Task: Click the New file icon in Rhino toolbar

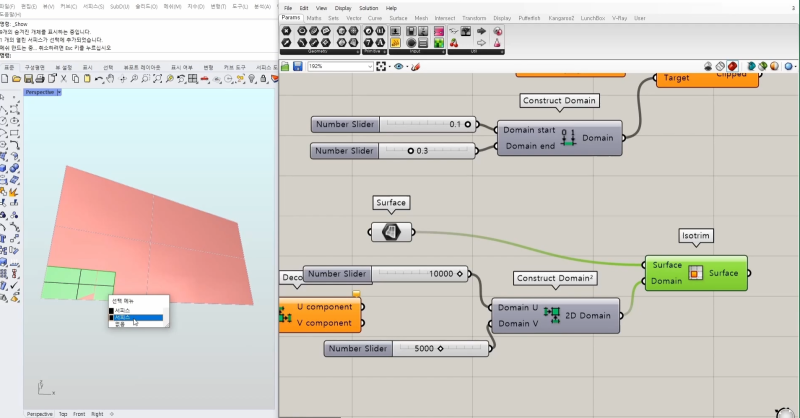Action: click(x=5, y=79)
